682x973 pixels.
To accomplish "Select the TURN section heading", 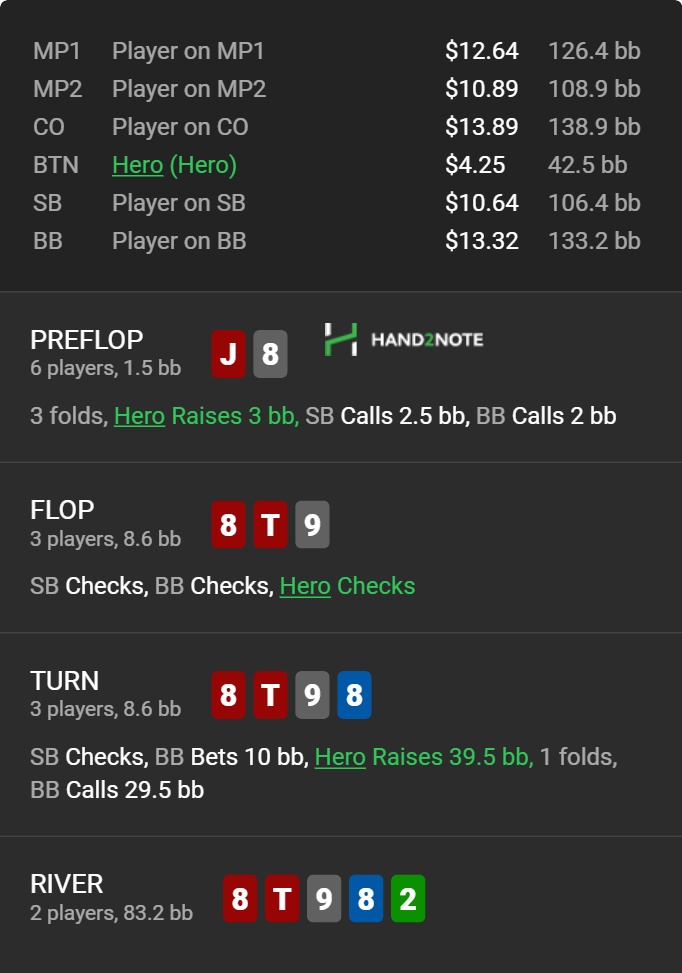I will click(x=65, y=681).
